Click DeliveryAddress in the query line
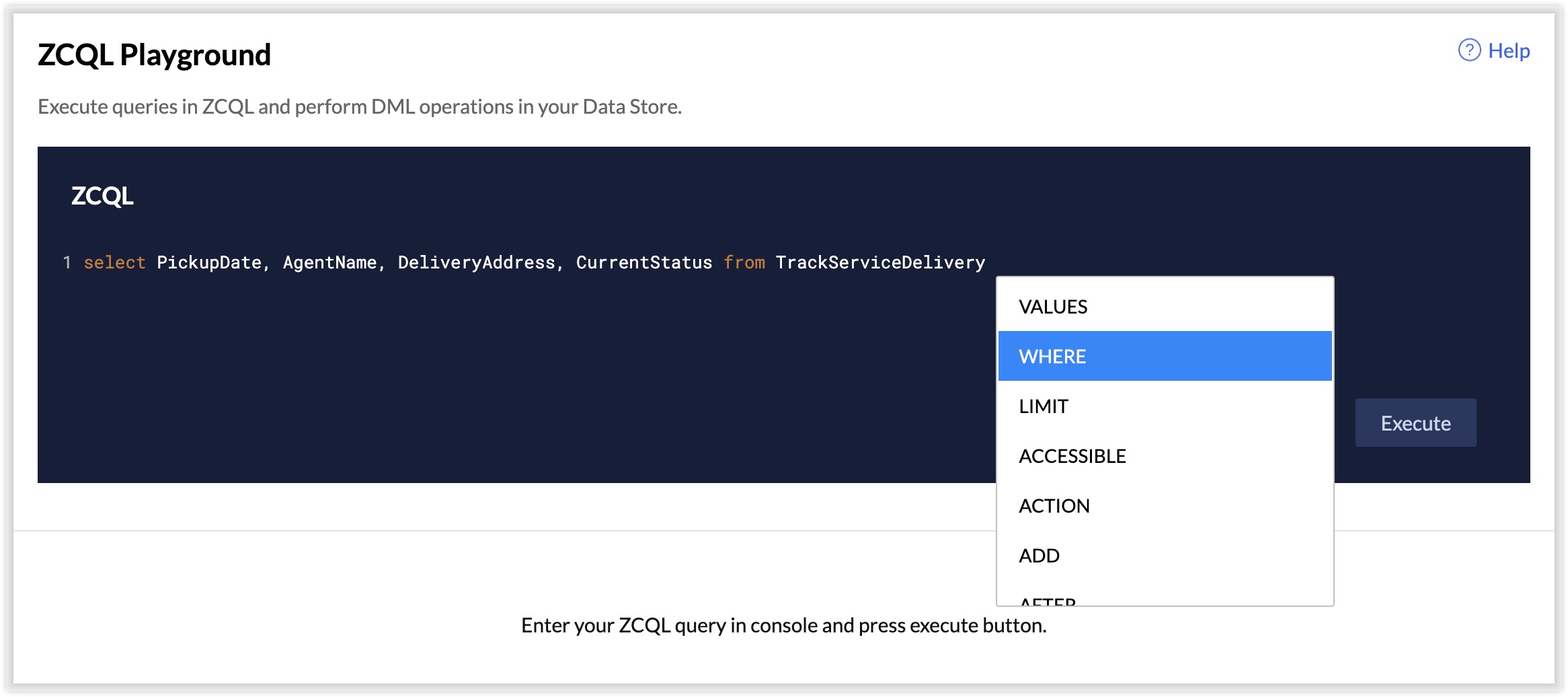The height and width of the screenshot is (697, 1568). click(x=476, y=262)
